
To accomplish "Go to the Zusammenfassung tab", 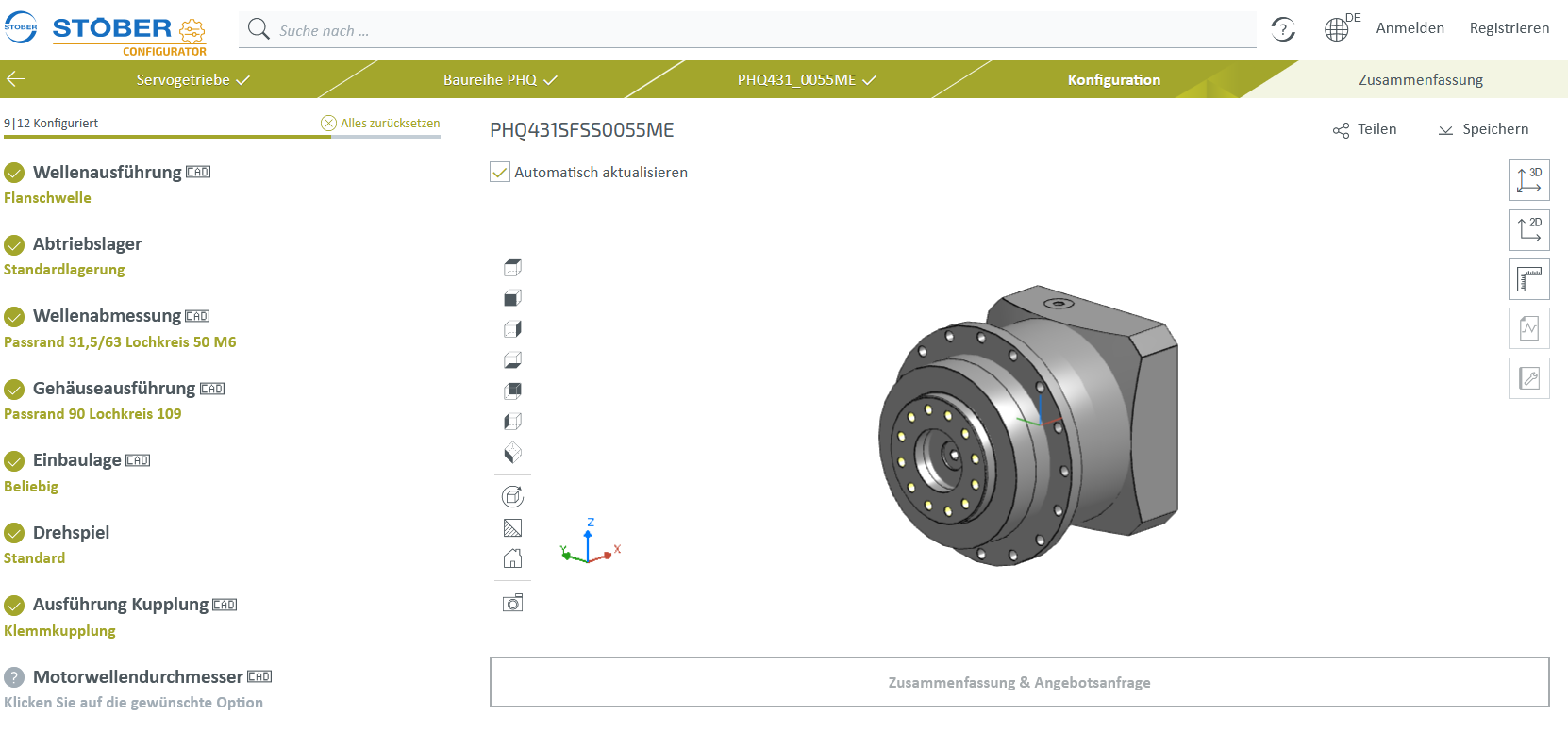I will point(1420,80).
